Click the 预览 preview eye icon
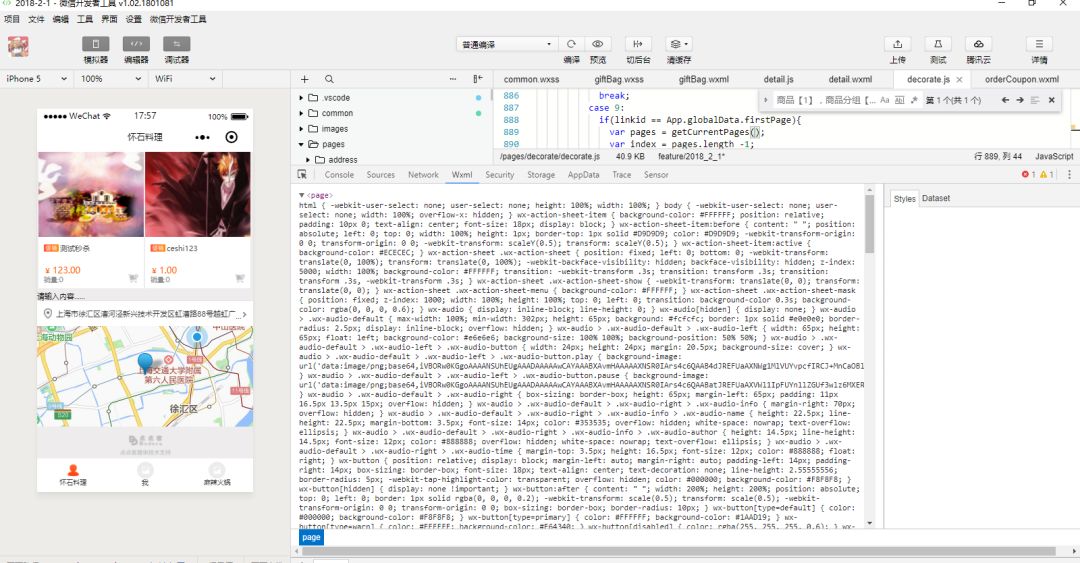This screenshot has height=563, width=1080. tap(598, 44)
